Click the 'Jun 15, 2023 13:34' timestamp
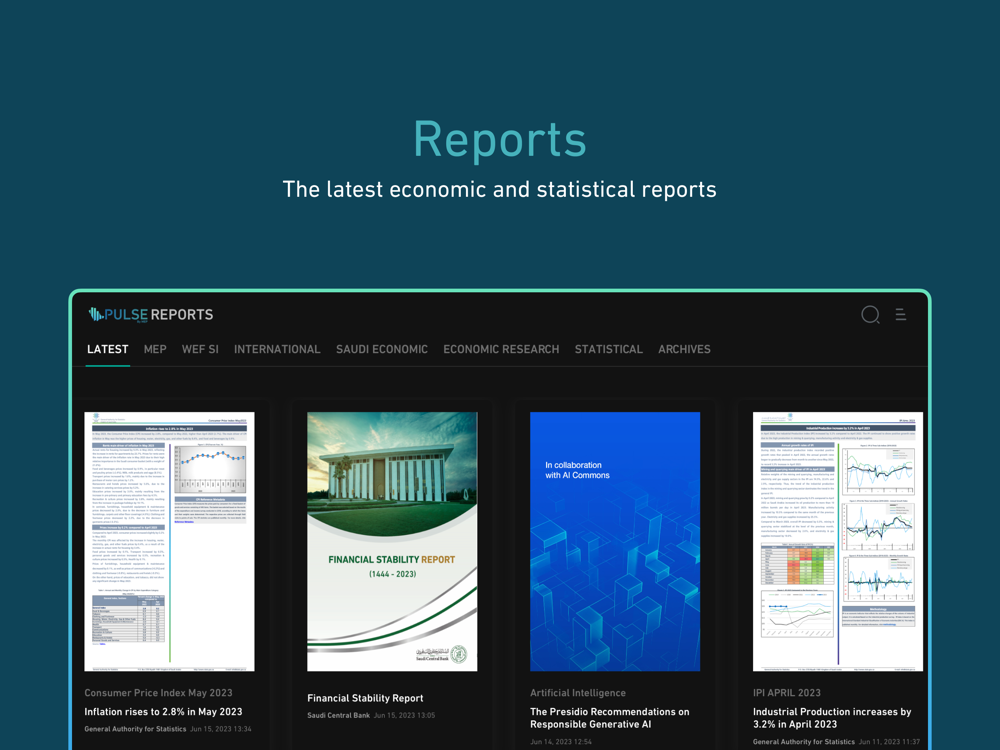1000x750 pixels. click(x=221, y=729)
